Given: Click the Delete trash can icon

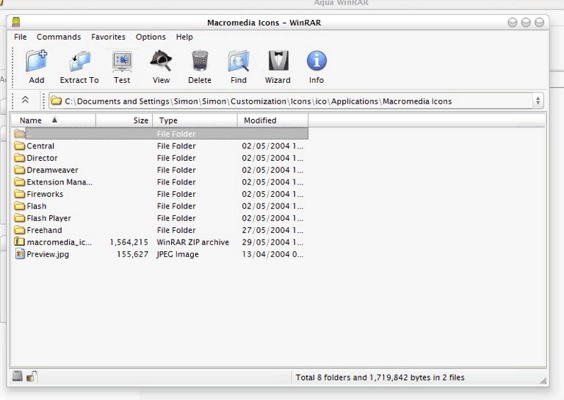Looking at the screenshot, I should (x=200, y=60).
